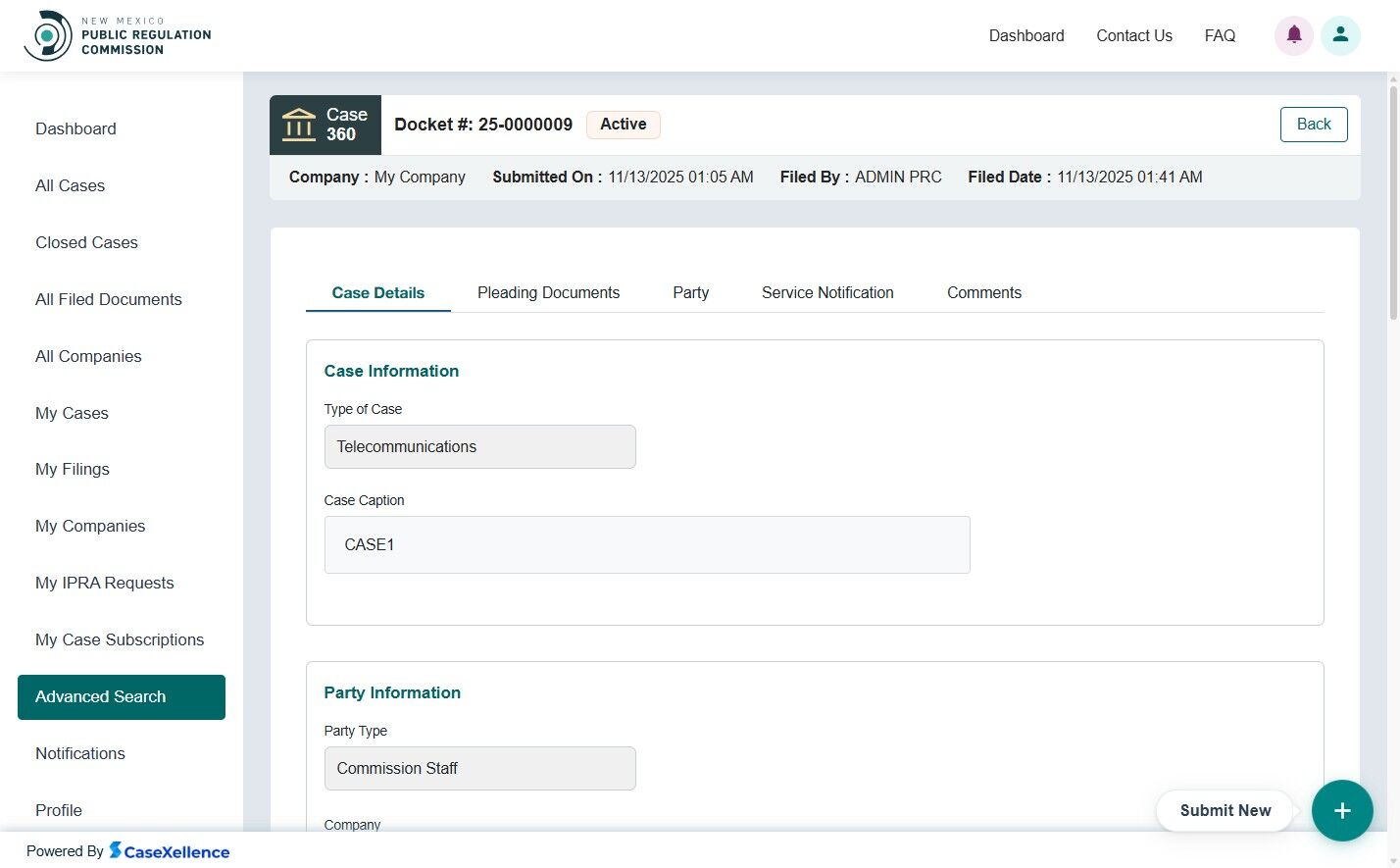1400x868 pixels.
Task: Click the Active status badge
Action: pyautogui.click(x=624, y=125)
